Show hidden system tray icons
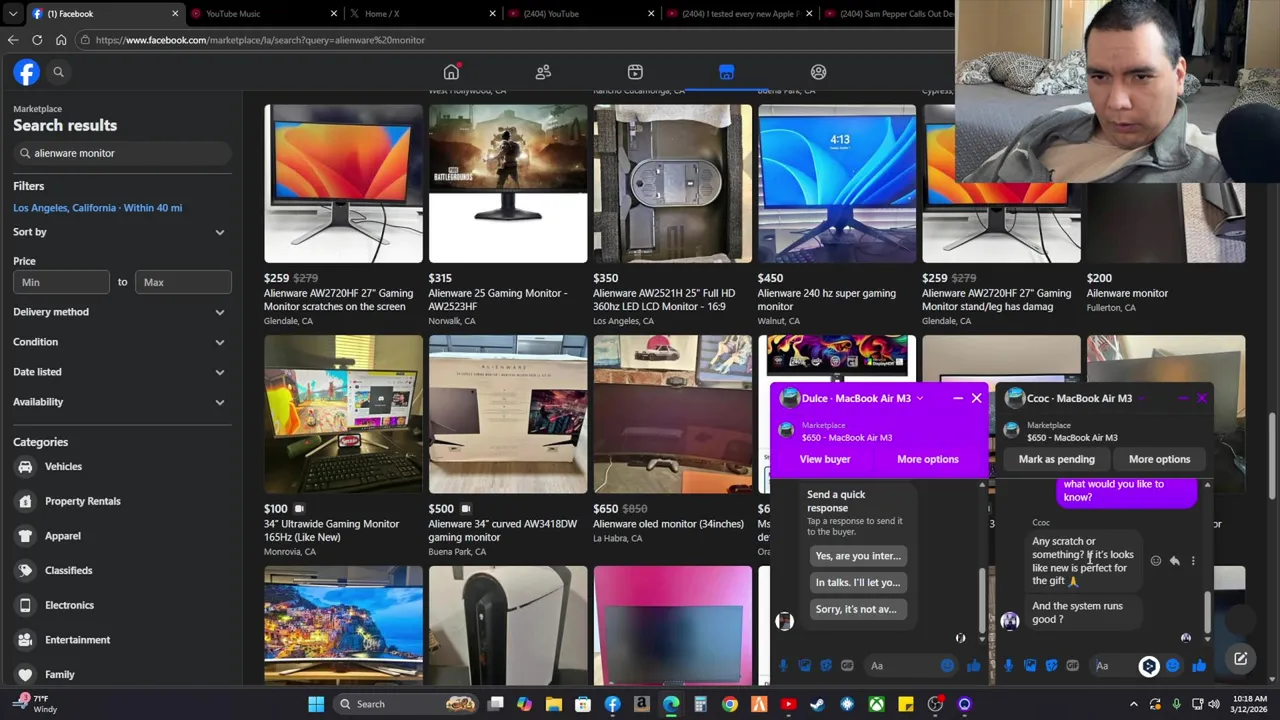1280x720 pixels. (1133, 704)
